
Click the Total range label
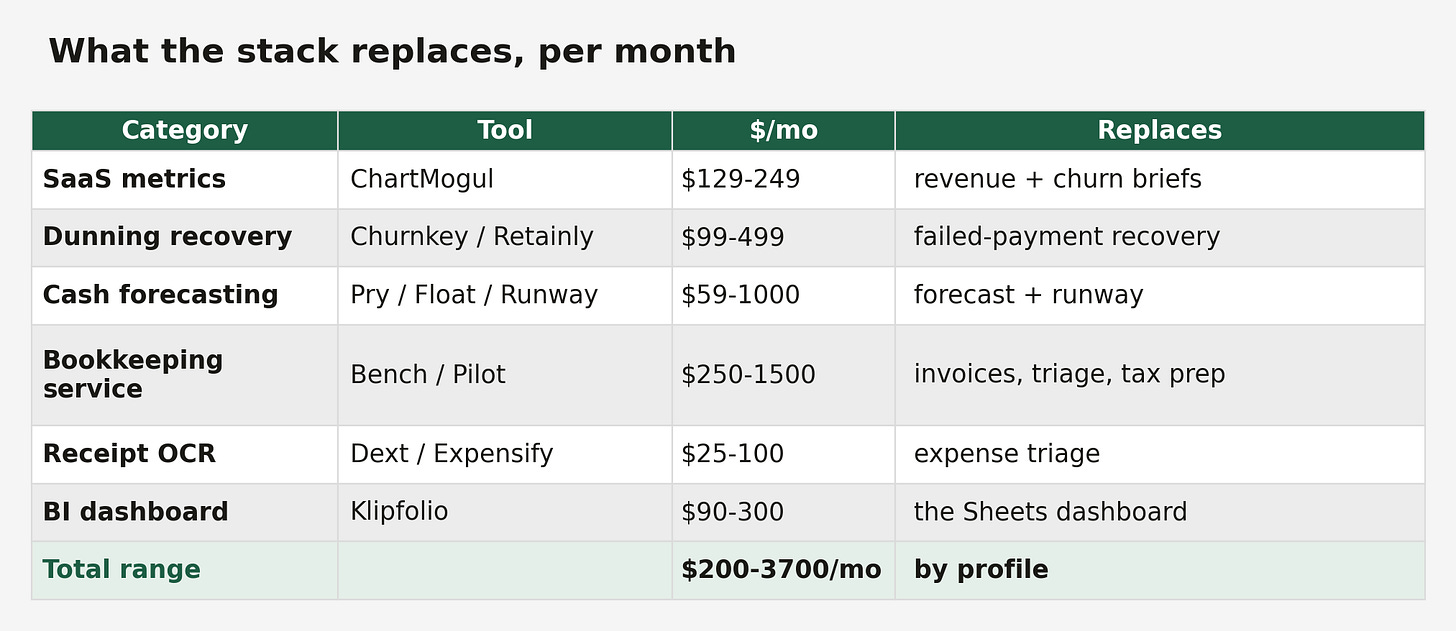121,570
